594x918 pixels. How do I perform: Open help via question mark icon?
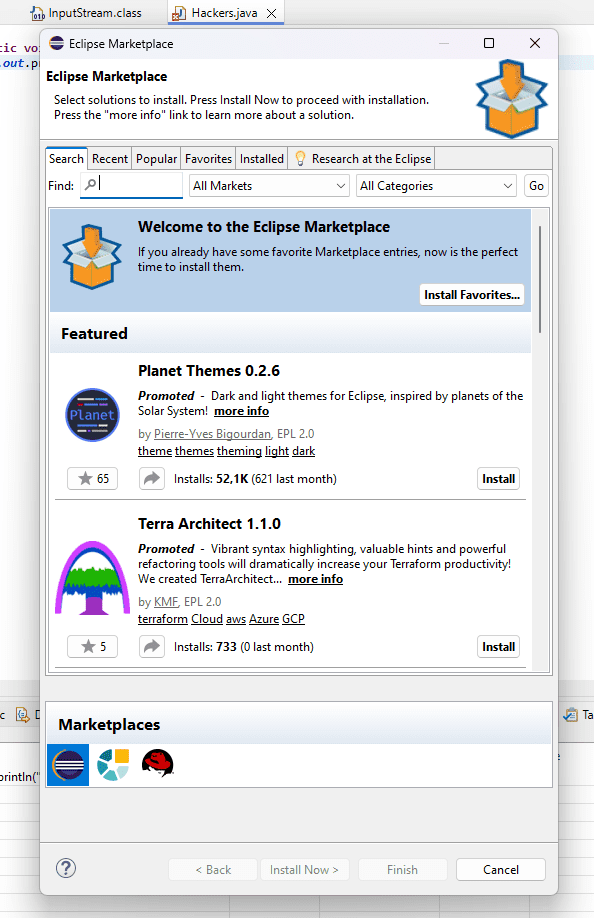tap(66, 868)
